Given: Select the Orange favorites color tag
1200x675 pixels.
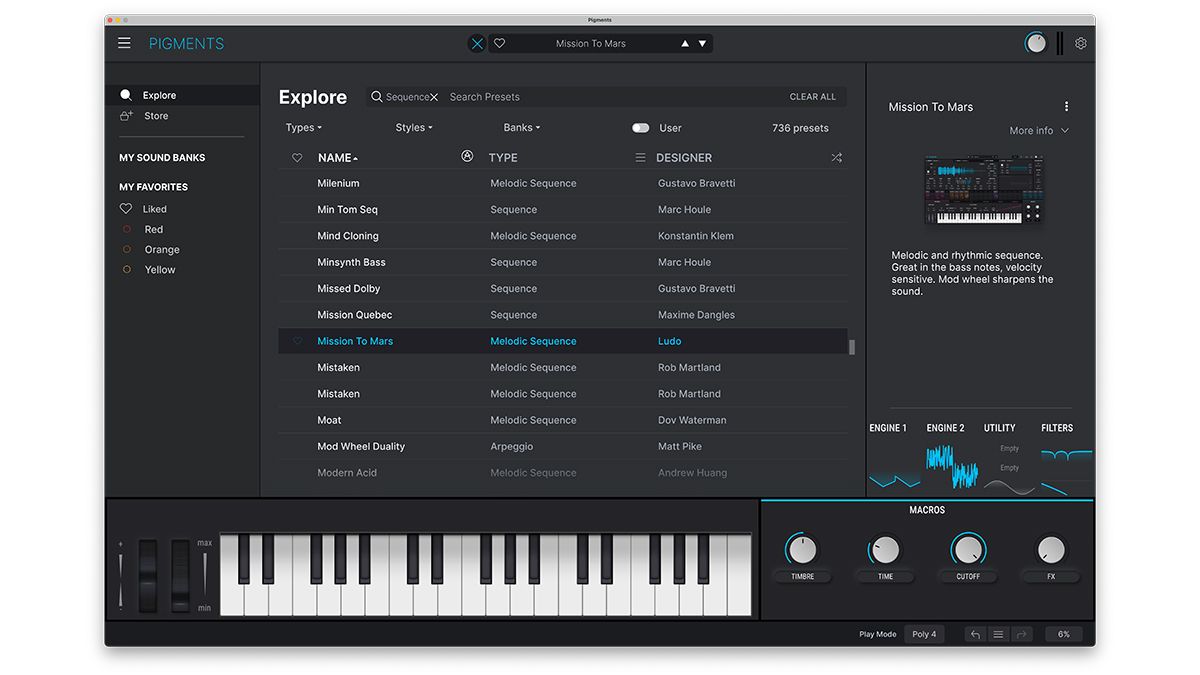Looking at the screenshot, I should click(127, 249).
